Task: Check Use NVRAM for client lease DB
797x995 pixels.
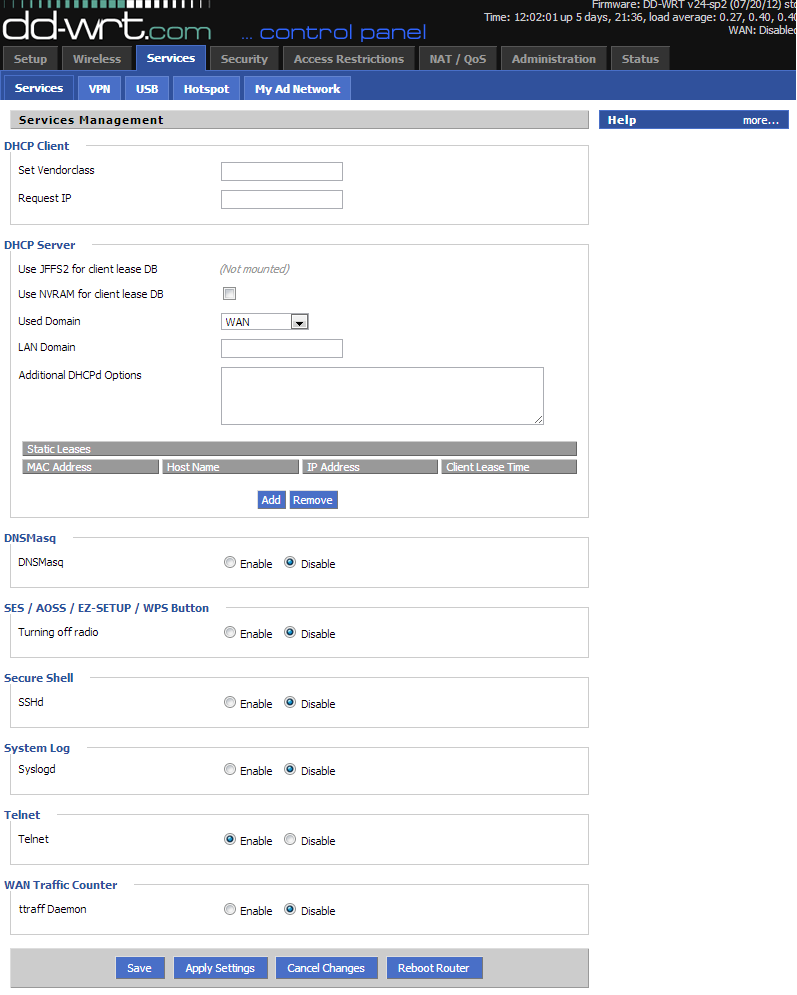Action: click(x=229, y=294)
